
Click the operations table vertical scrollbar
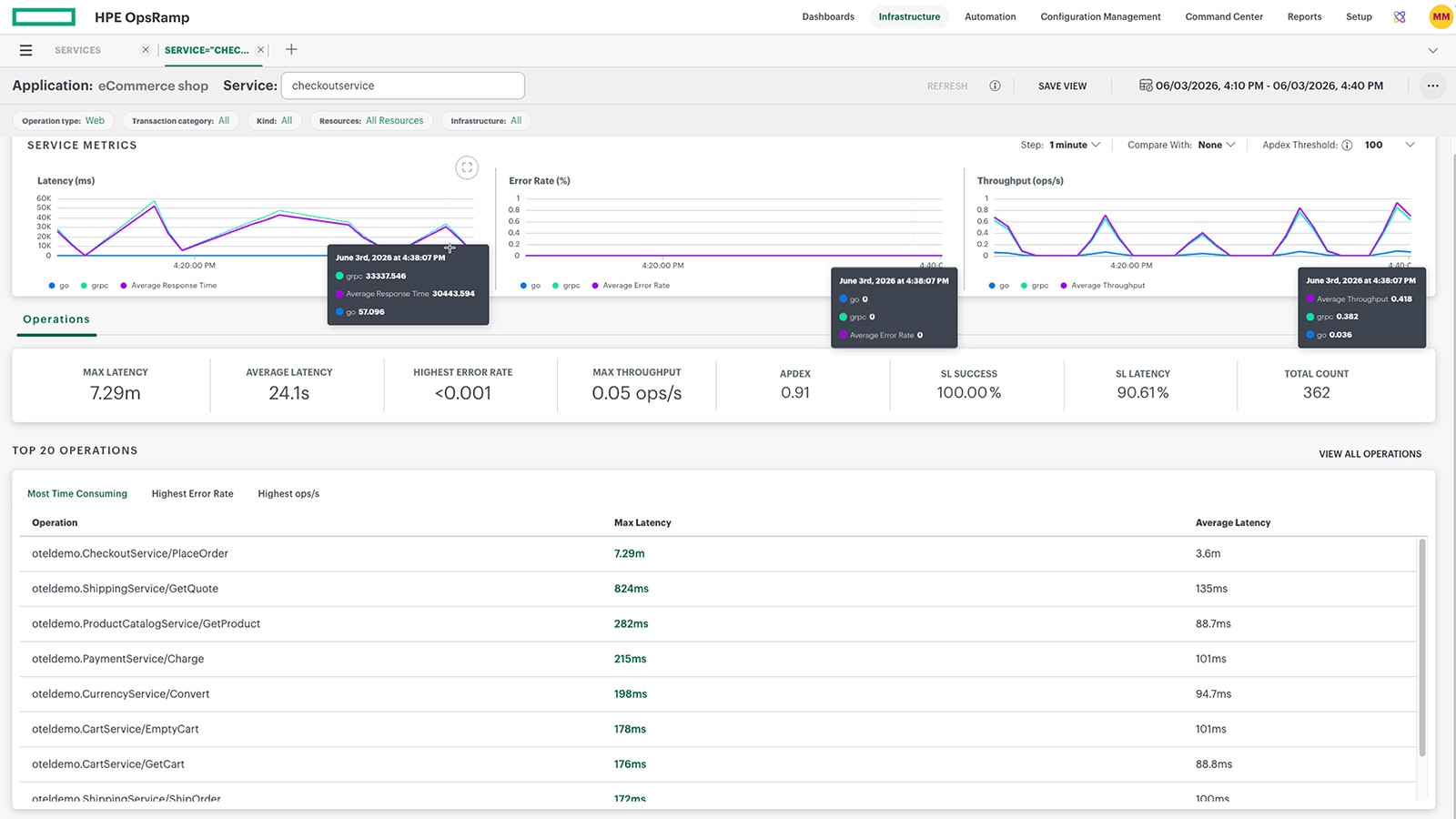1422,646
